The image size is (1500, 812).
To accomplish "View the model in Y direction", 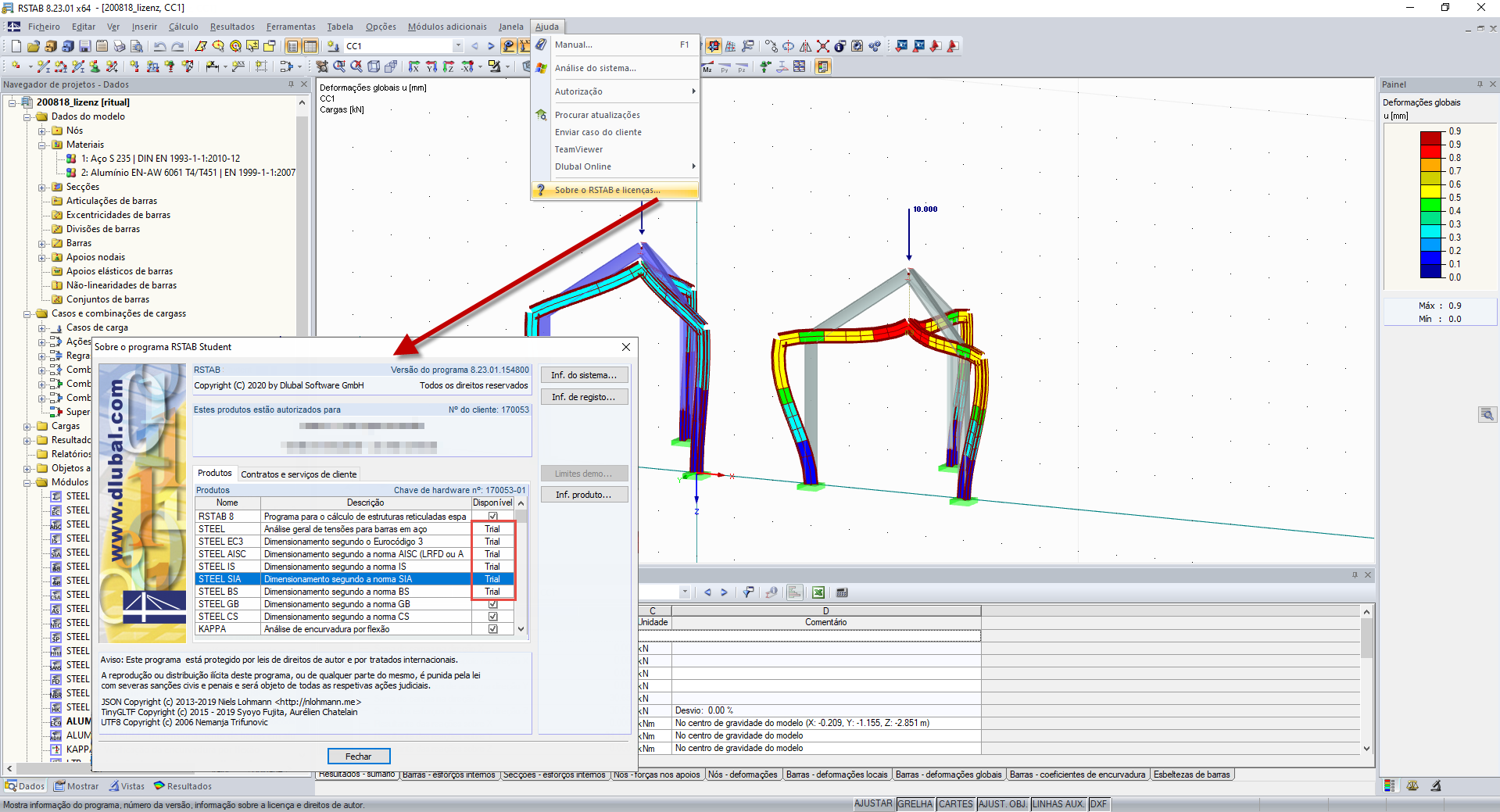I will point(431,66).
